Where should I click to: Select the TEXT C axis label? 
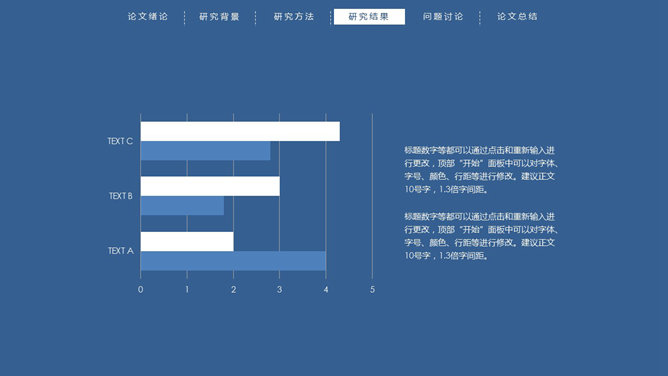(120, 141)
